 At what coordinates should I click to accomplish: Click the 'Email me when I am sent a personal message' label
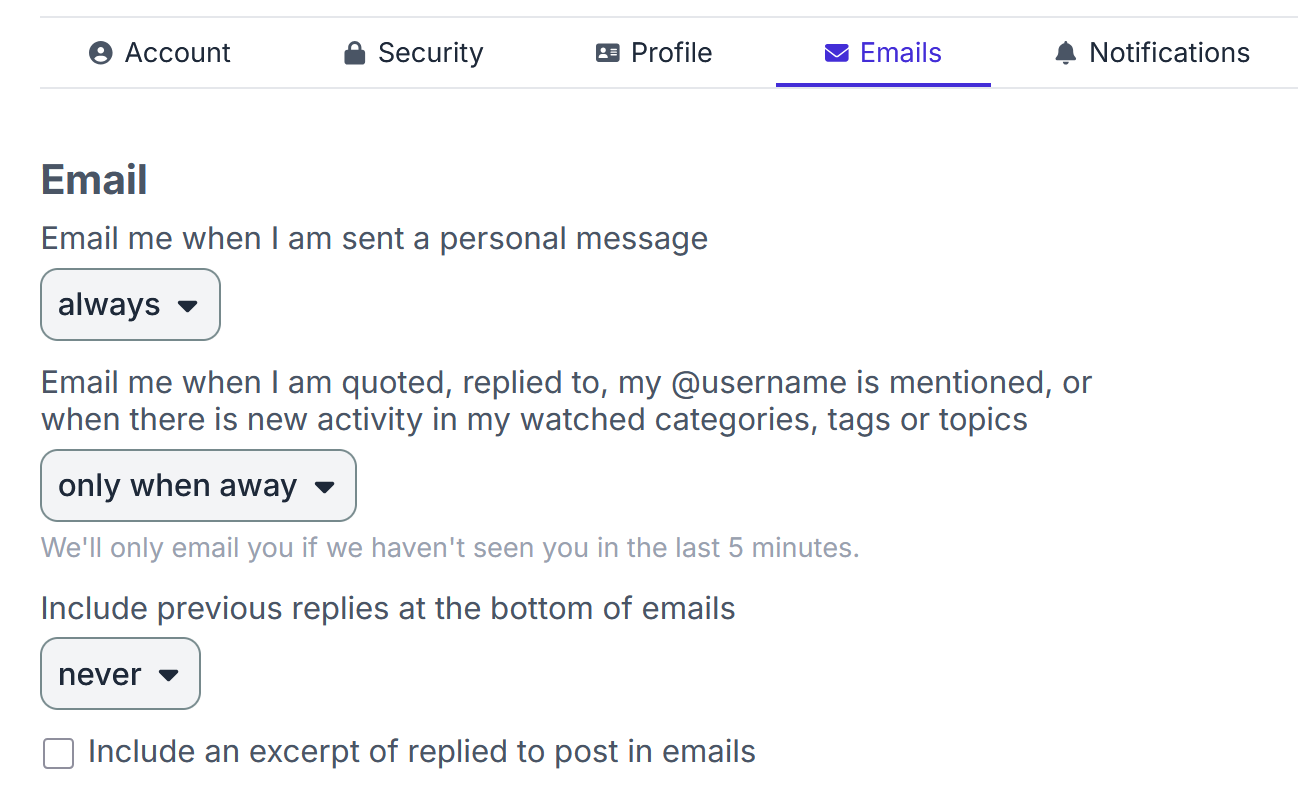coord(374,239)
